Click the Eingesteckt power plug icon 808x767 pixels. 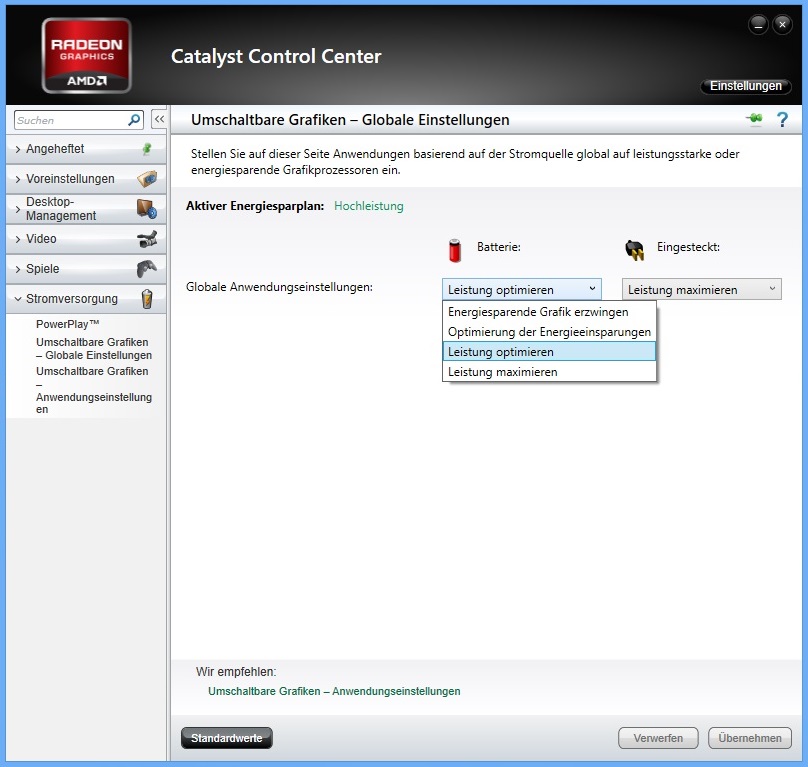click(x=634, y=250)
